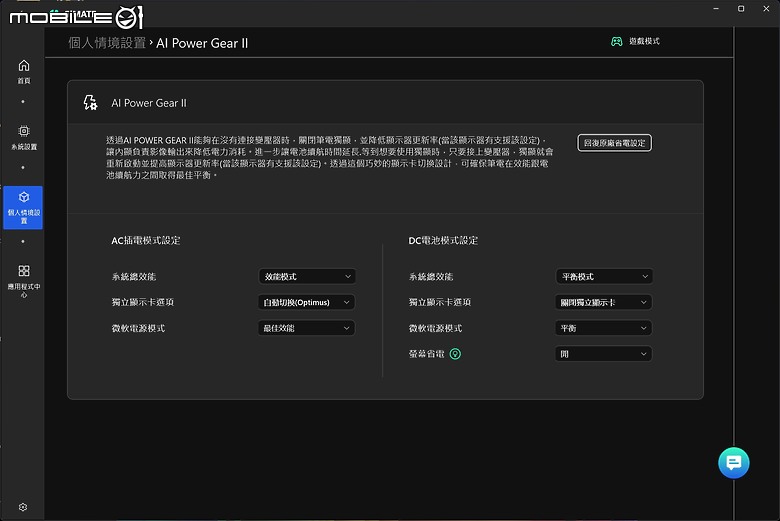Click the 螢幕省電 label
The width and height of the screenshot is (780, 521).
[x=426, y=354]
